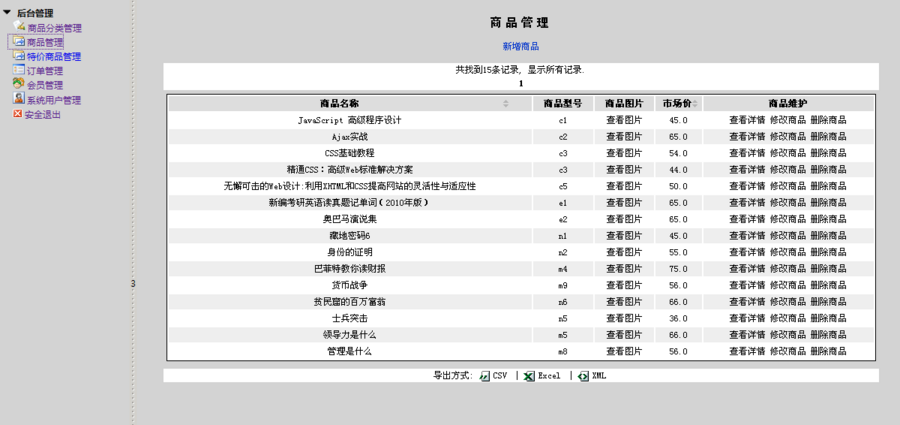Click product name Ajax实战
This screenshot has height=425, width=900.
click(x=350, y=137)
